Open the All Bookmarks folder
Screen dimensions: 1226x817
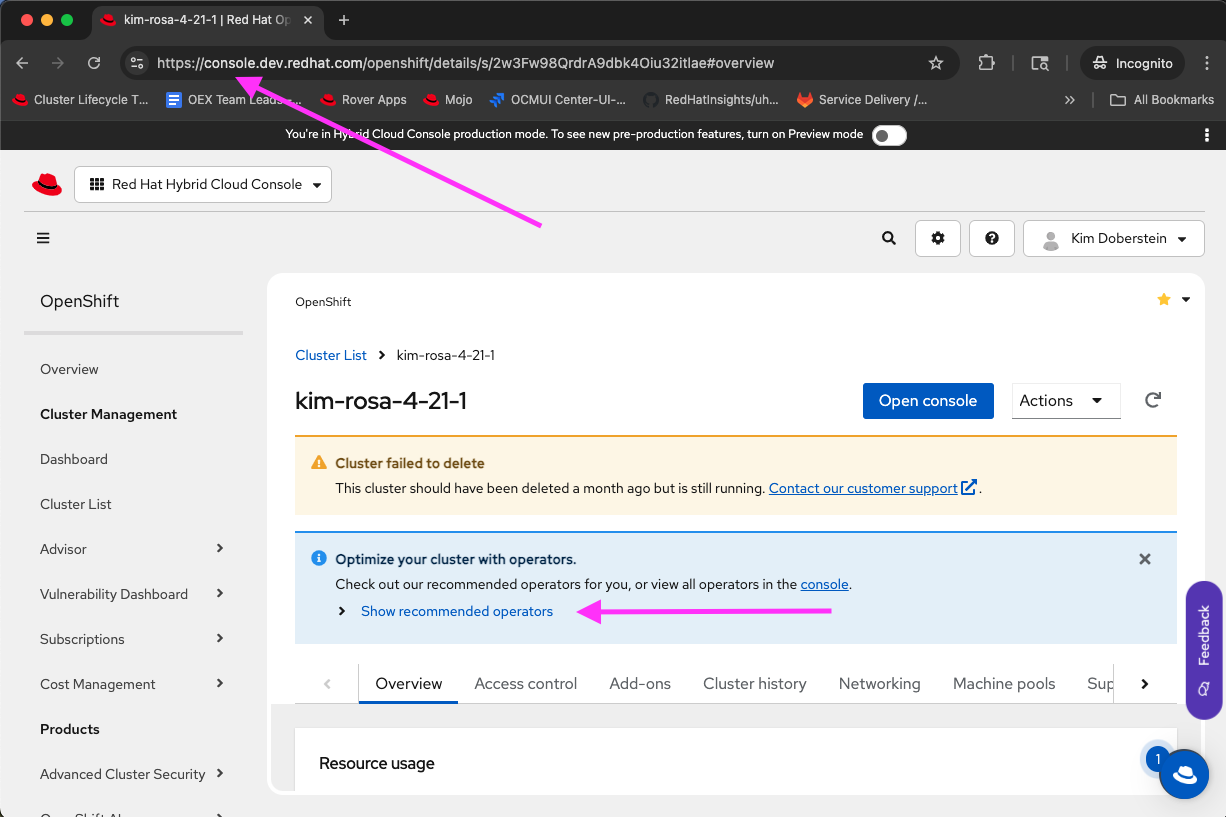tap(1162, 99)
